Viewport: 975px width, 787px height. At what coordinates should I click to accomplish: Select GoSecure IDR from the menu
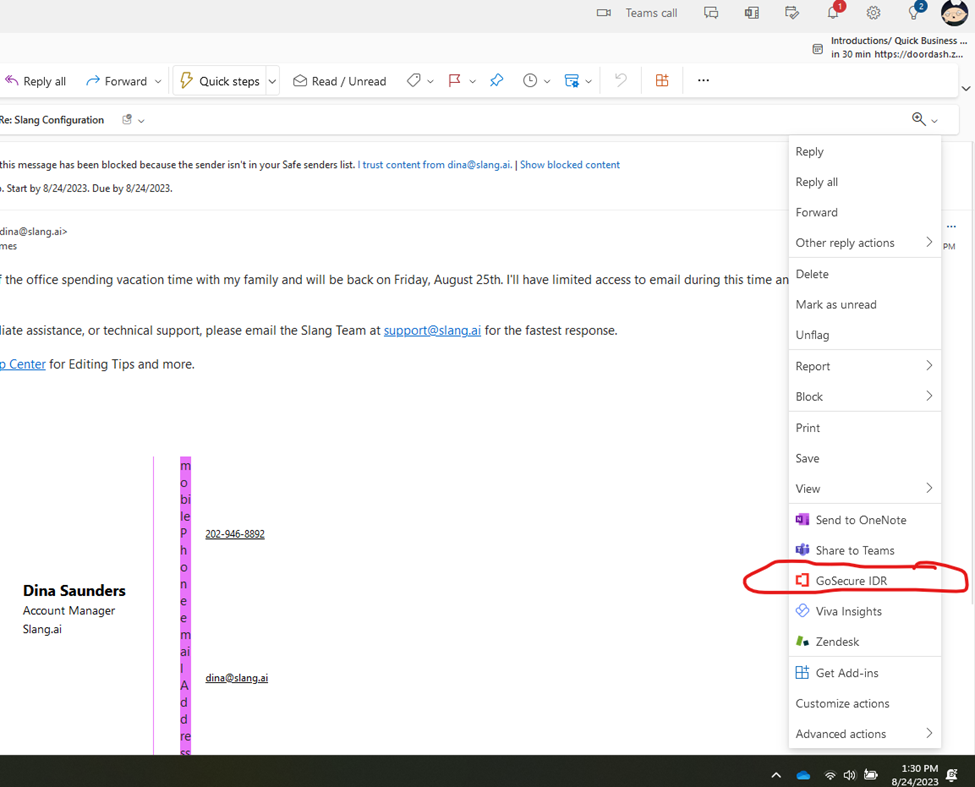851,580
